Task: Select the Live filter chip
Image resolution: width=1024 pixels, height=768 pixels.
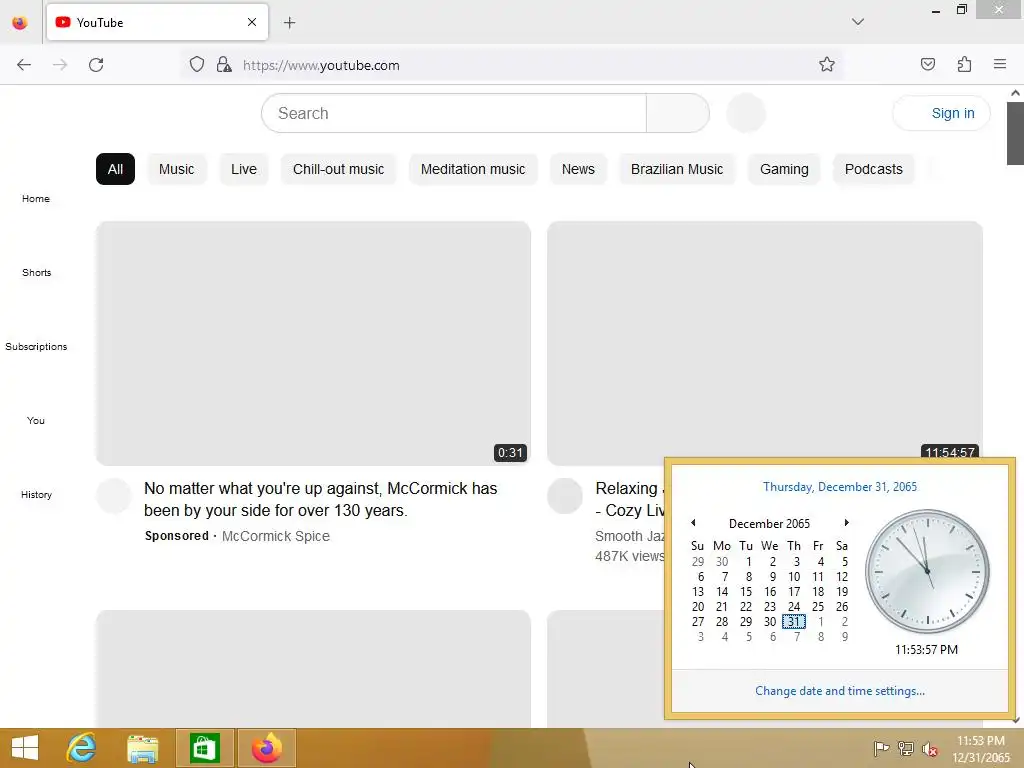Action: [244, 169]
